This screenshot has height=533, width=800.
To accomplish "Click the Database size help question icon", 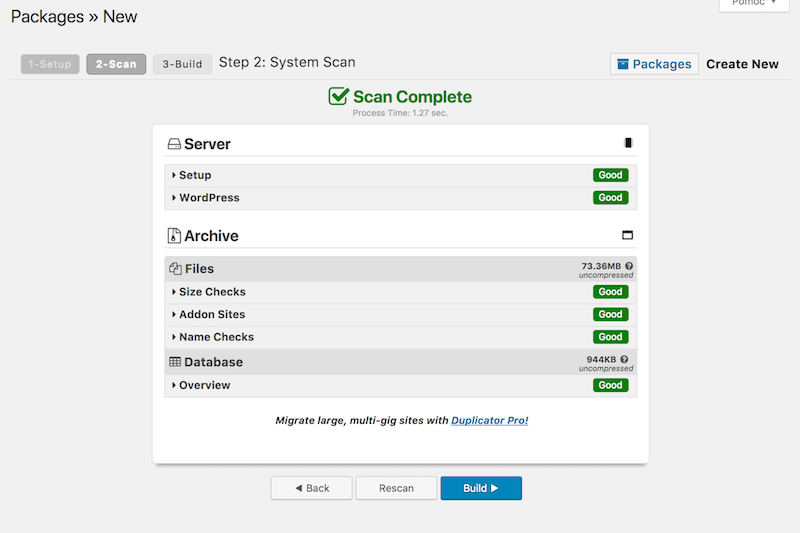I will 624,359.
